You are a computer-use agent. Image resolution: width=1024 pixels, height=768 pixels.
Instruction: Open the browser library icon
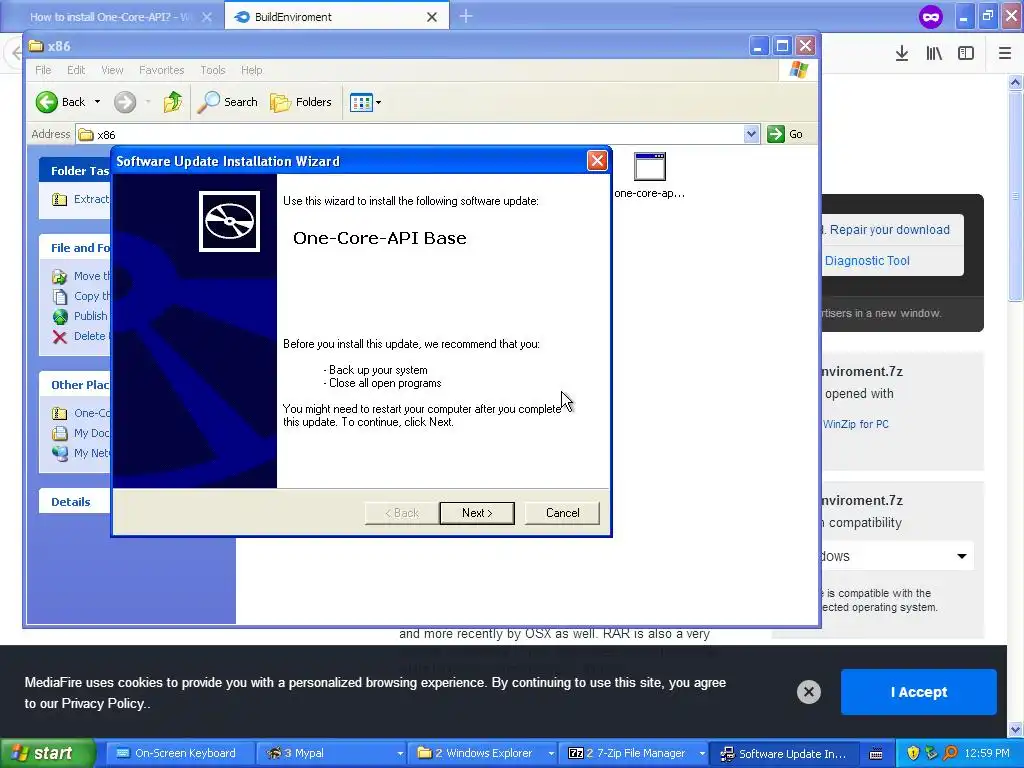pyautogui.click(x=934, y=54)
